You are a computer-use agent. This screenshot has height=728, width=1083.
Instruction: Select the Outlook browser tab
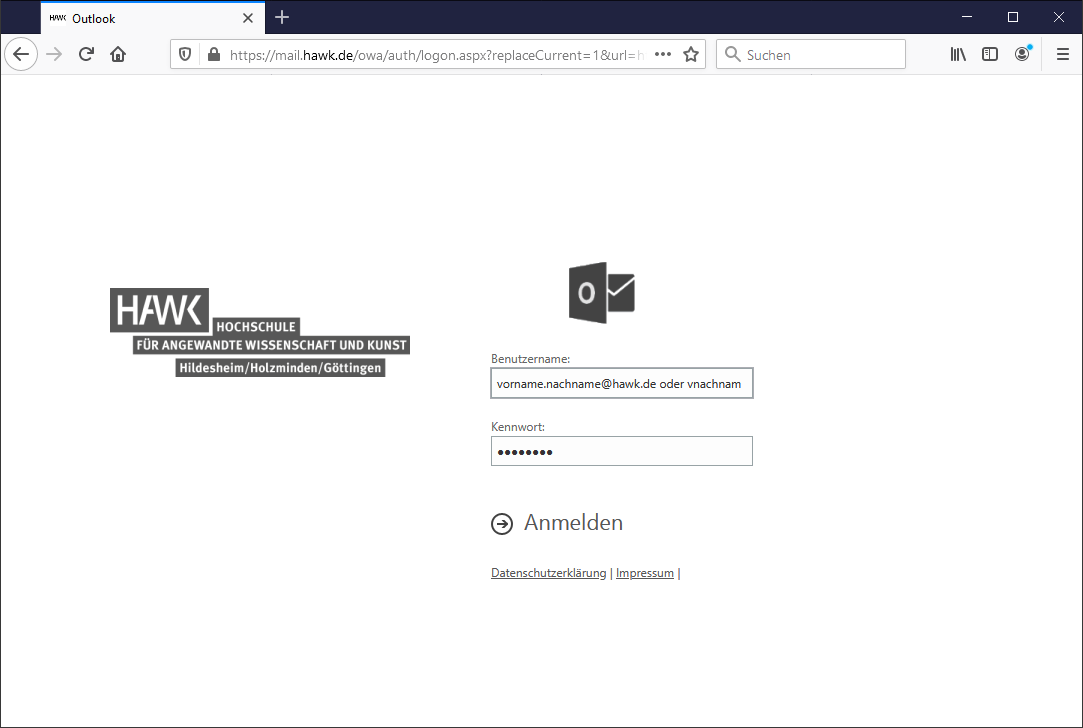[140, 18]
